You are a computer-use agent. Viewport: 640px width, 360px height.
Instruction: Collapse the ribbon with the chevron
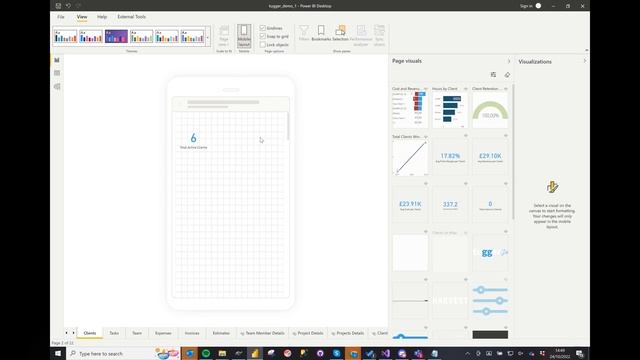[587, 50]
